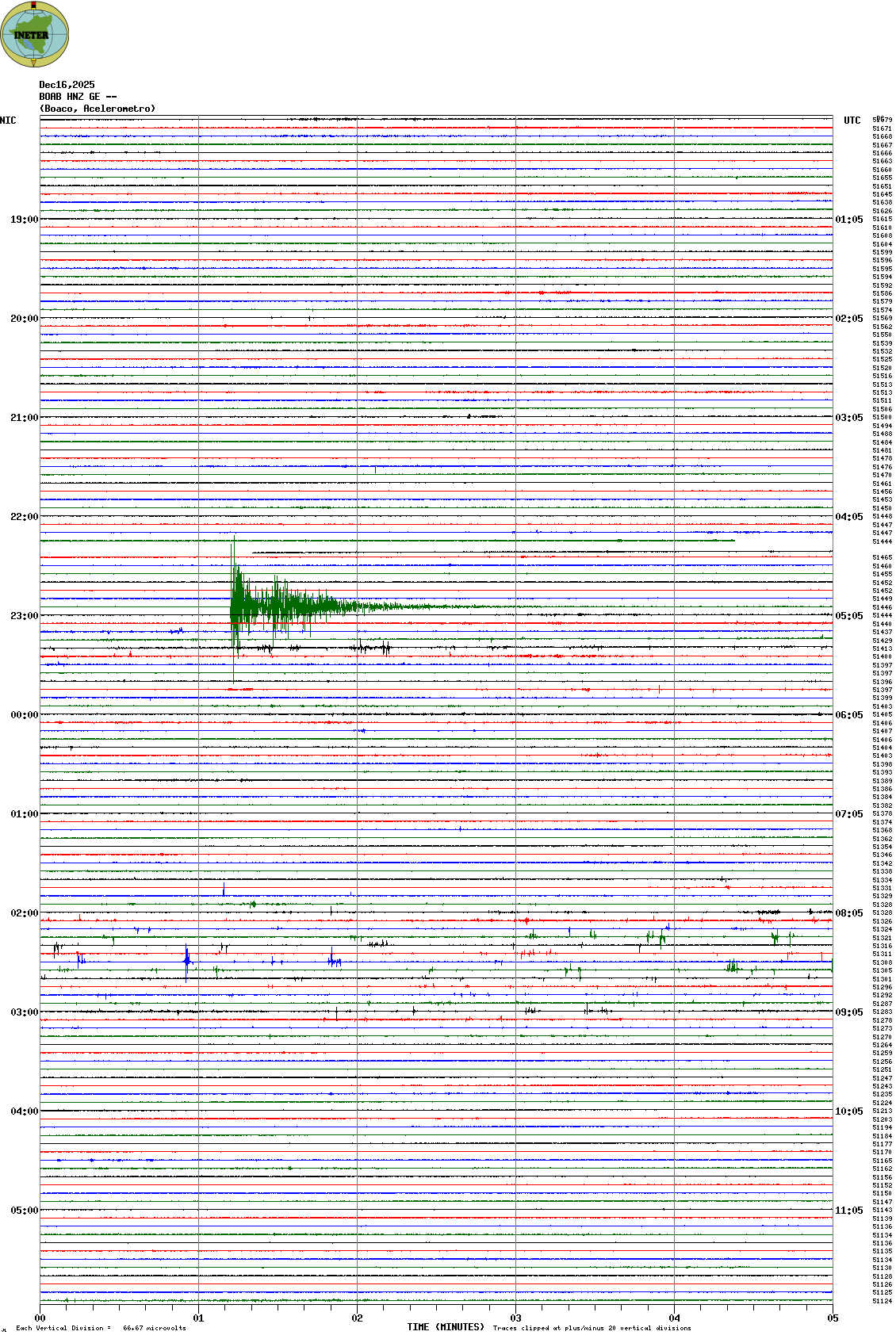Select the 05:05 UTC time marker

coord(848,616)
